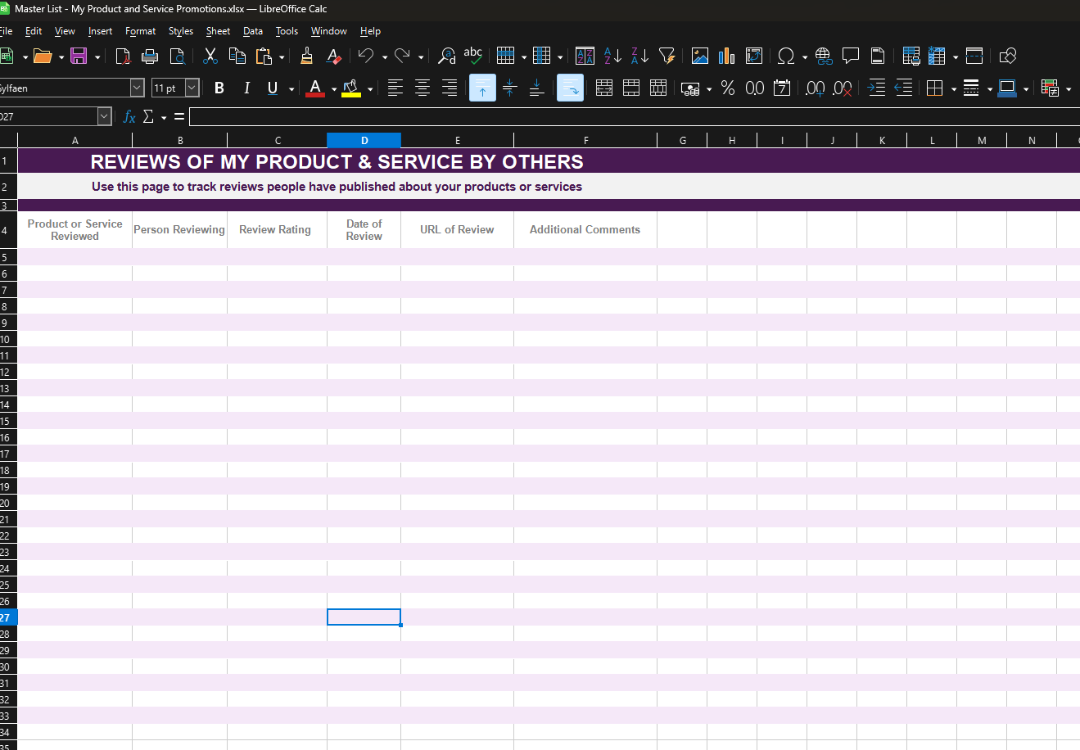Sort descending Z to A
The image size is (1080, 750).
[639, 56]
